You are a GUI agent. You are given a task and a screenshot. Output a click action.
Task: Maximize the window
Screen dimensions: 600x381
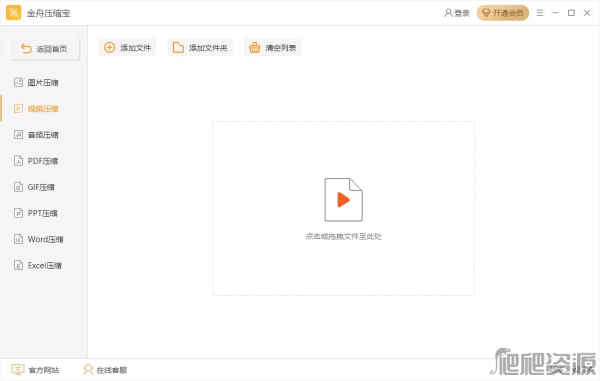pos(571,13)
